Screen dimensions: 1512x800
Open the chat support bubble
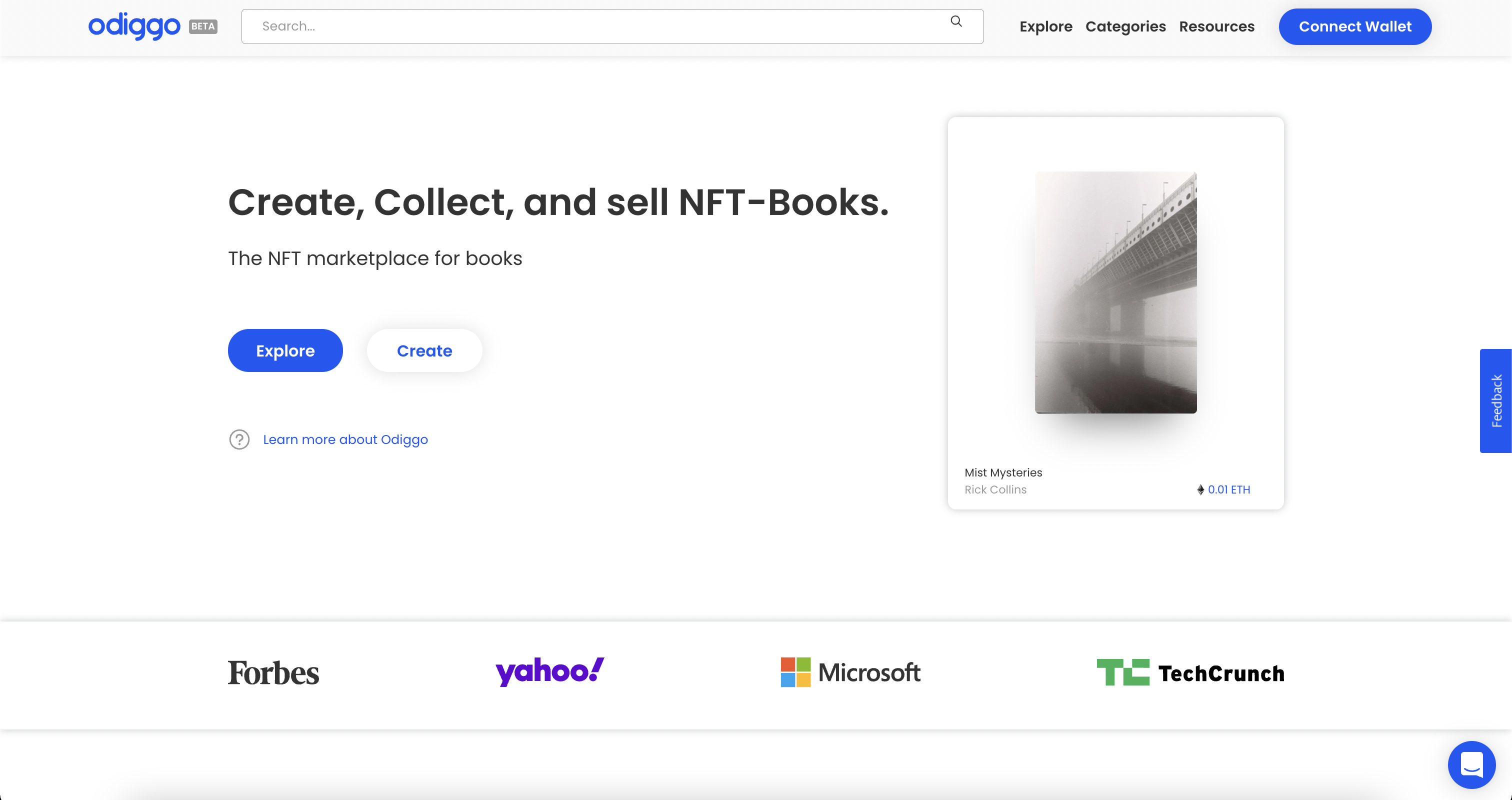click(1471, 764)
